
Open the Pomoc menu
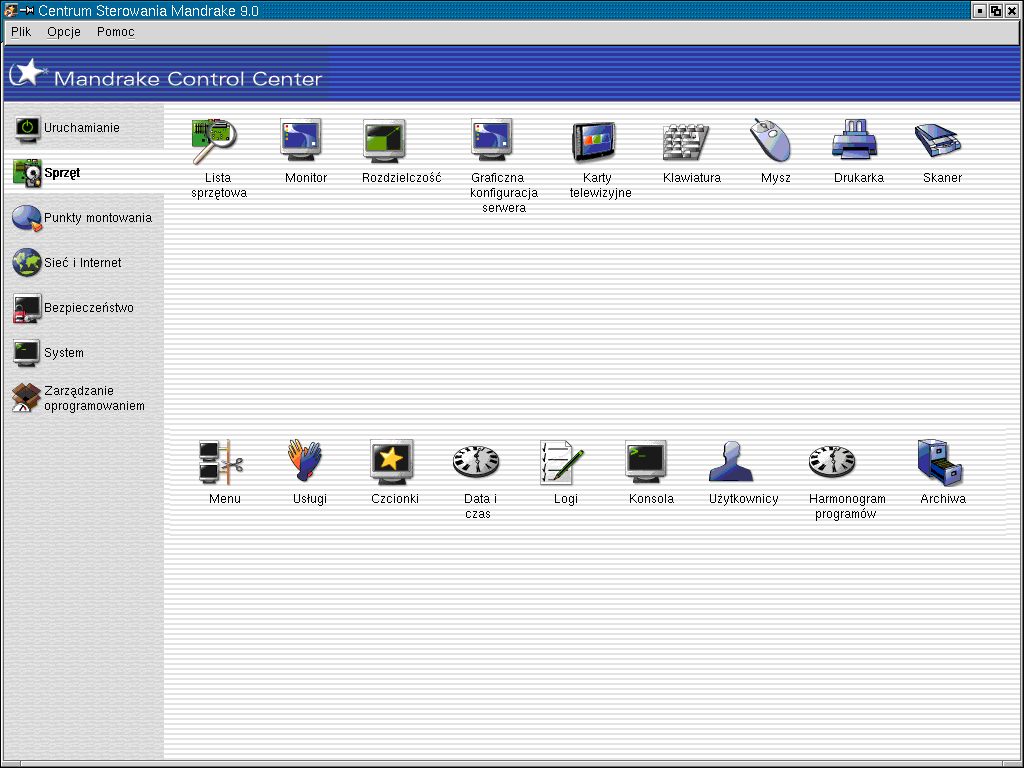pyautogui.click(x=116, y=32)
